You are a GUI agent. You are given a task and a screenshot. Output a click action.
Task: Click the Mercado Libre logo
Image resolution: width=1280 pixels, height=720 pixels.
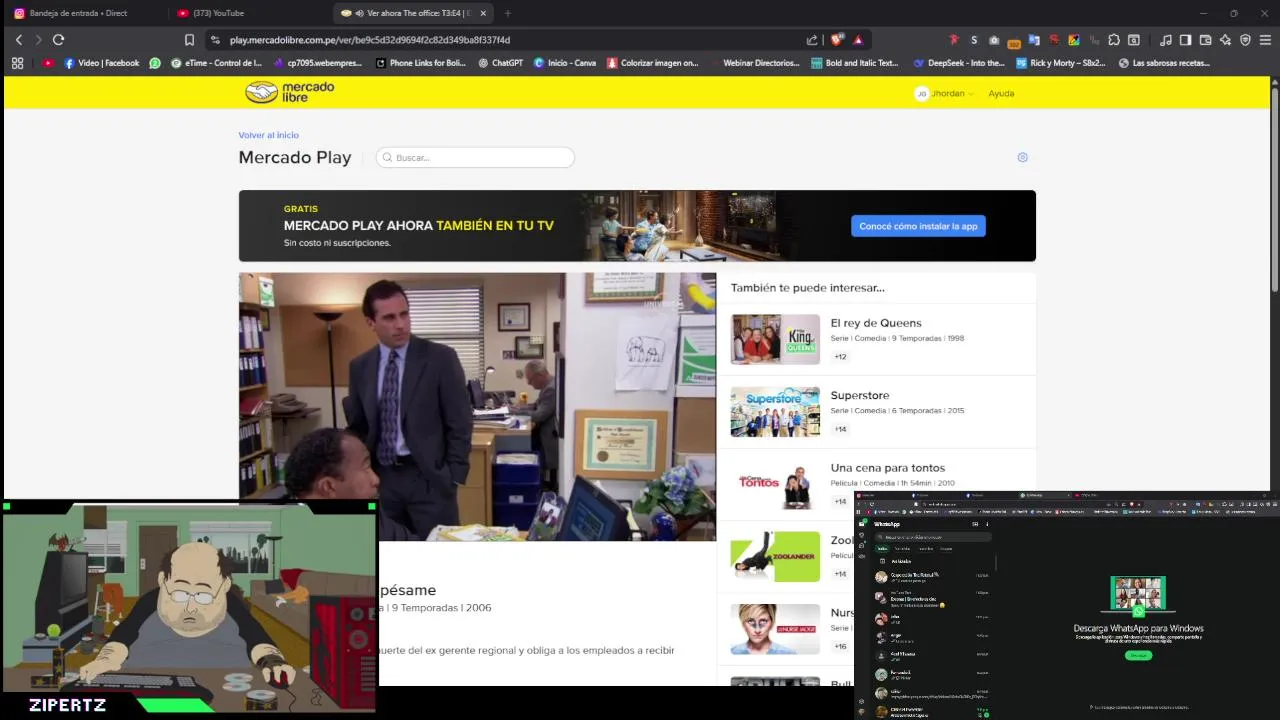(290, 92)
